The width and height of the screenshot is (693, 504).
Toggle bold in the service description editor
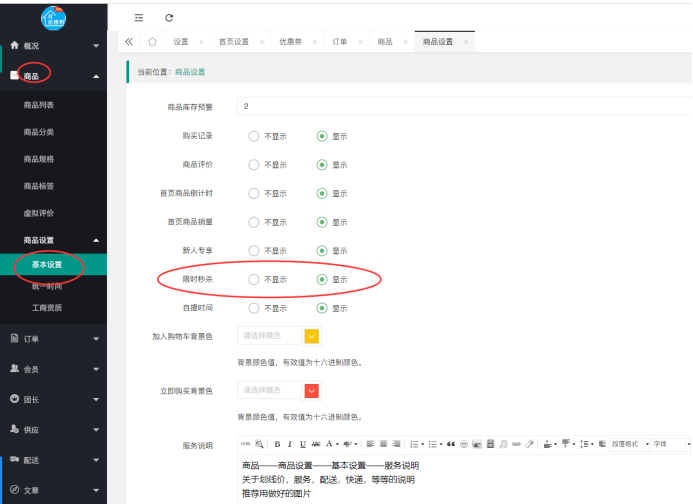[277, 443]
